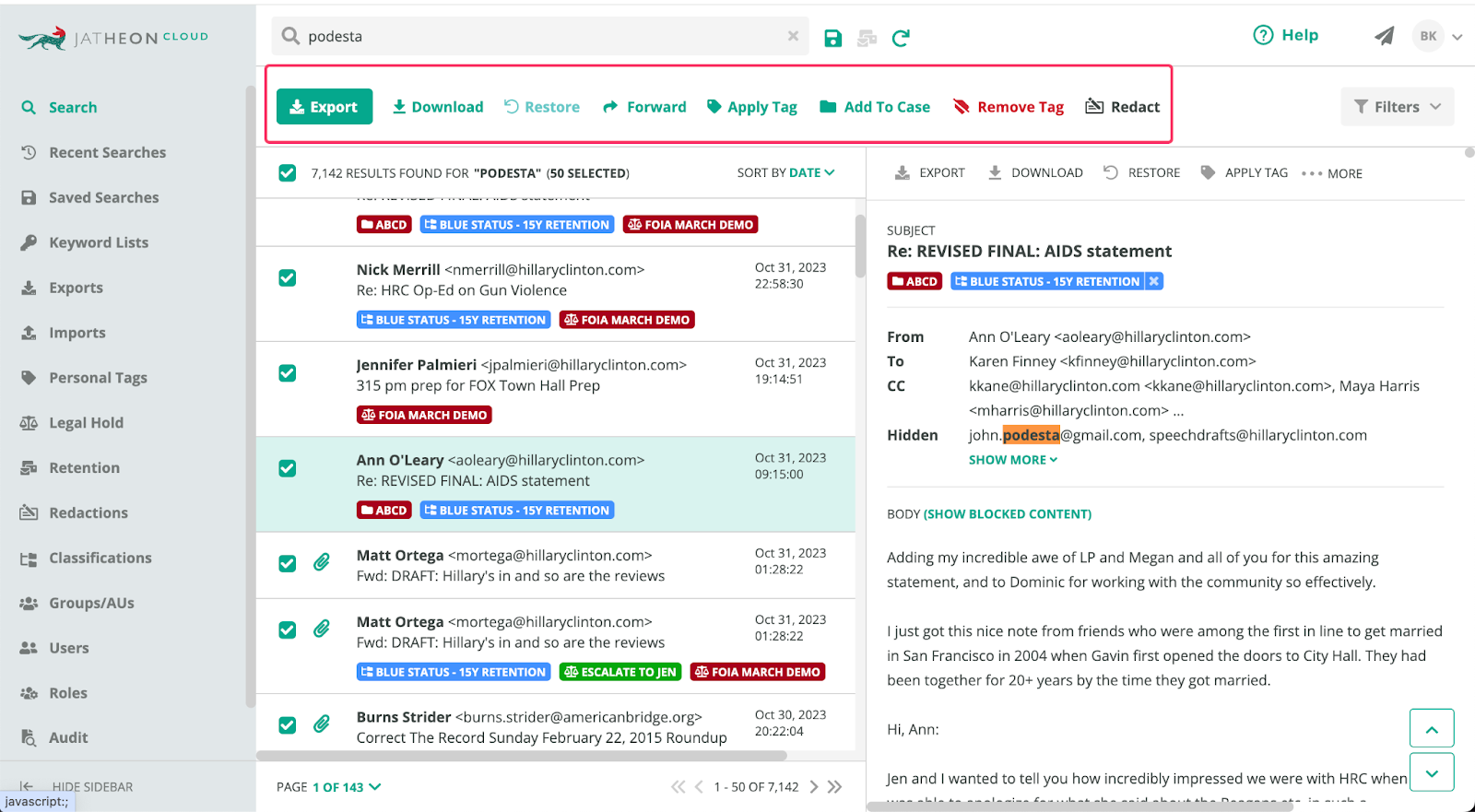Click the save search floppy disk icon
The height and width of the screenshot is (812, 1475).
(x=833, y=38)
